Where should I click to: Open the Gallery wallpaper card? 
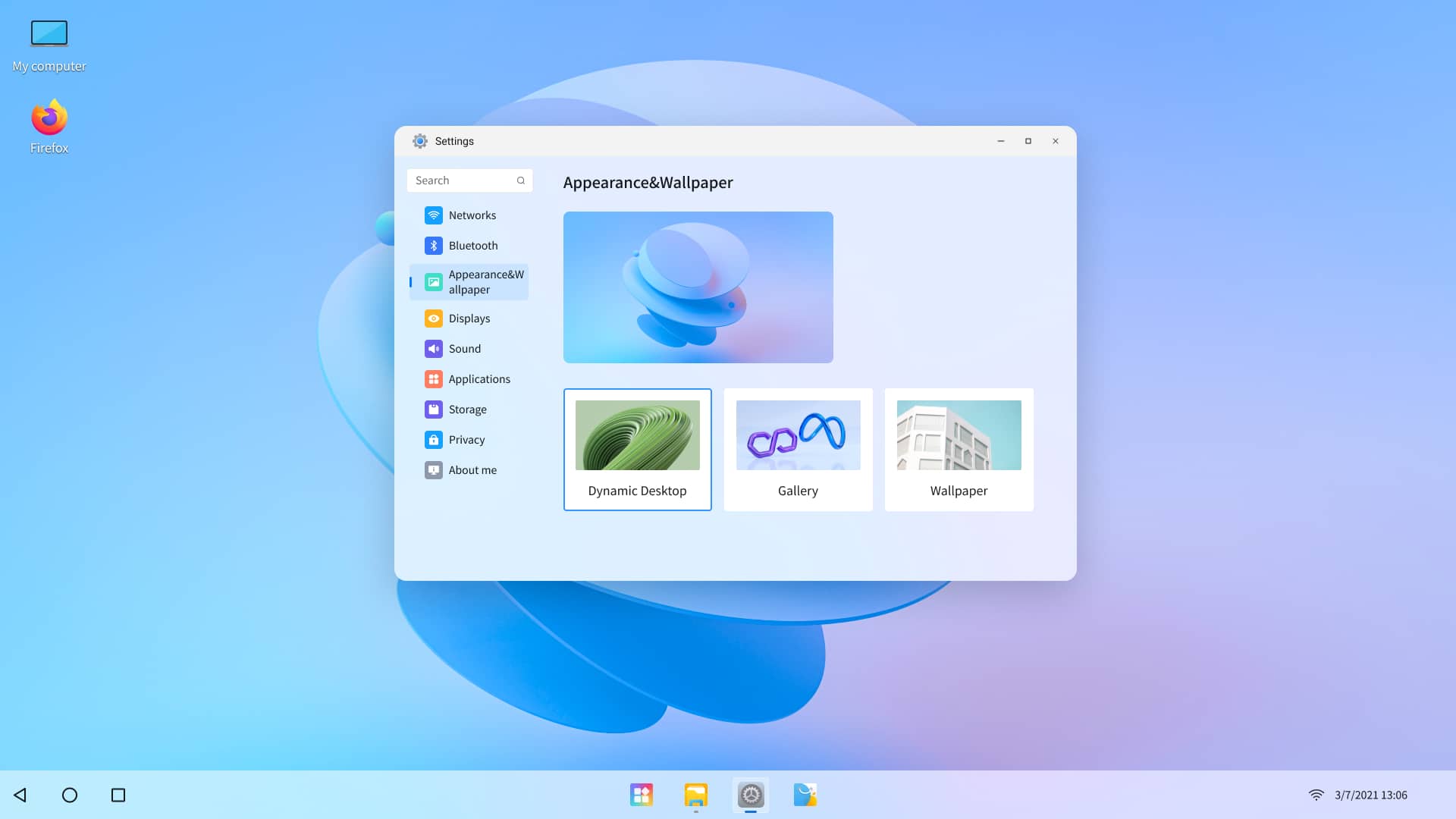point(798,450)
